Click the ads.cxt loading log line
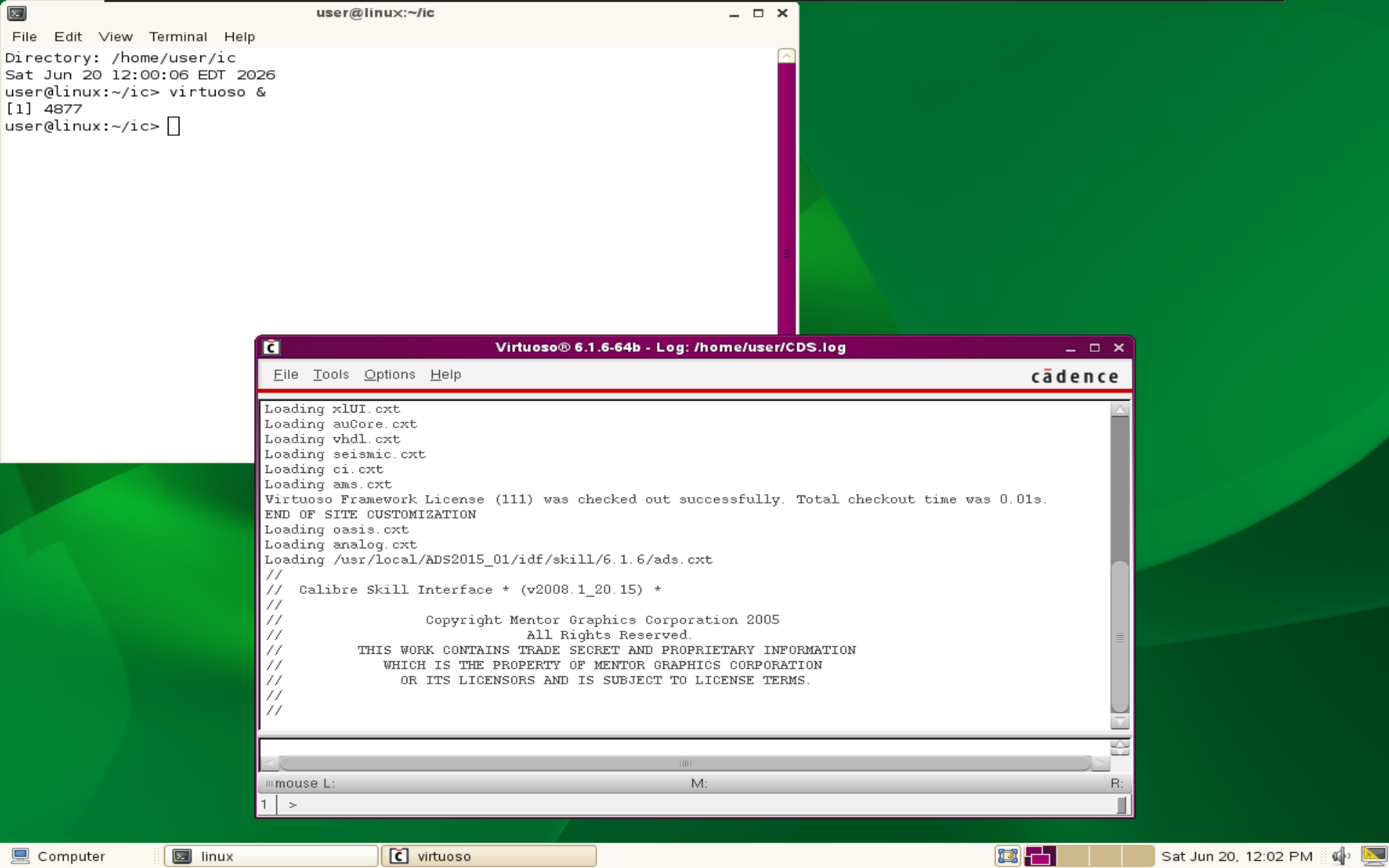The width and height of the screenshot is (1389, 868). [x=488, y=560]
